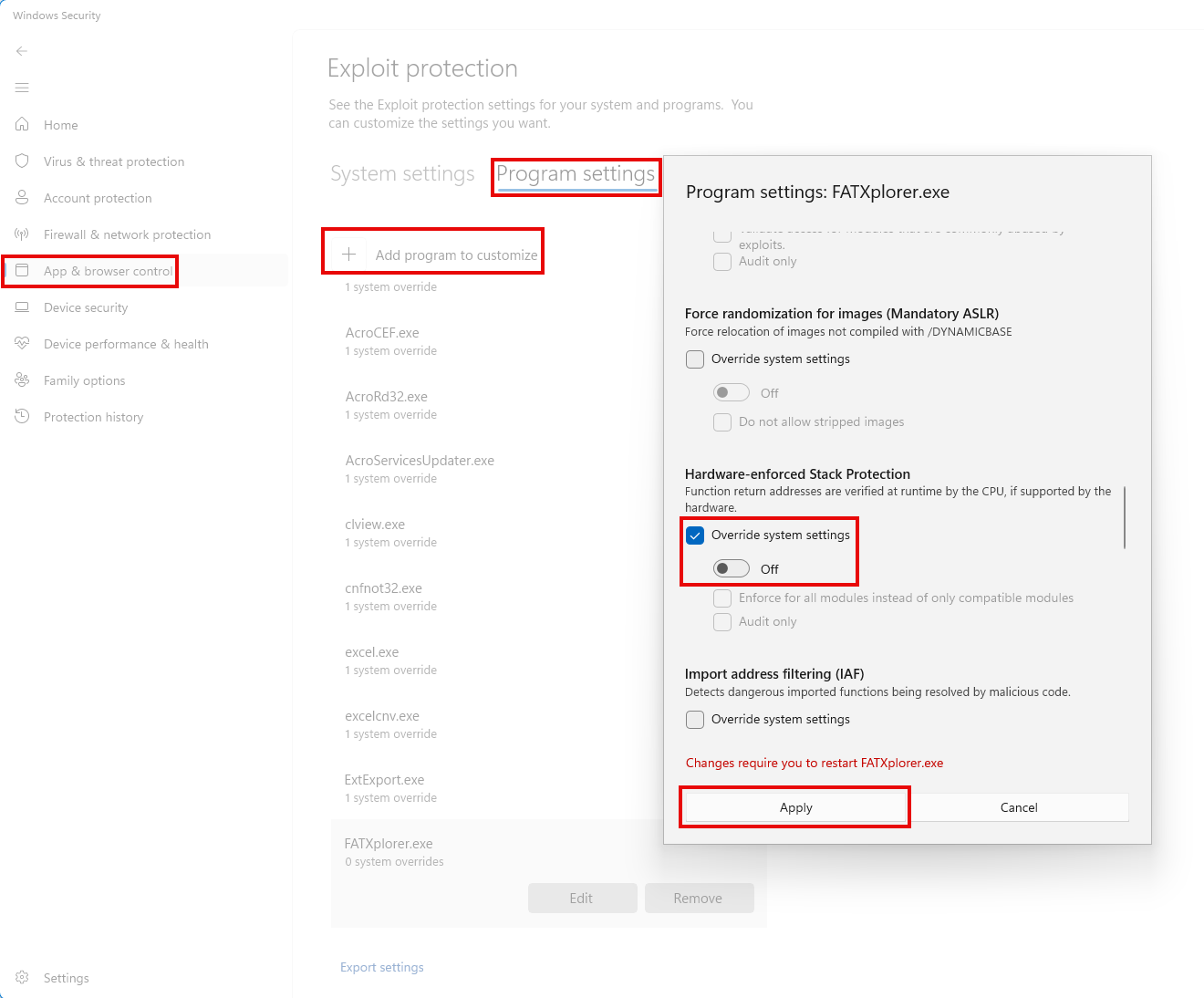
Task: Open Settings gear icon in sidebar
Action: point(22,977)
